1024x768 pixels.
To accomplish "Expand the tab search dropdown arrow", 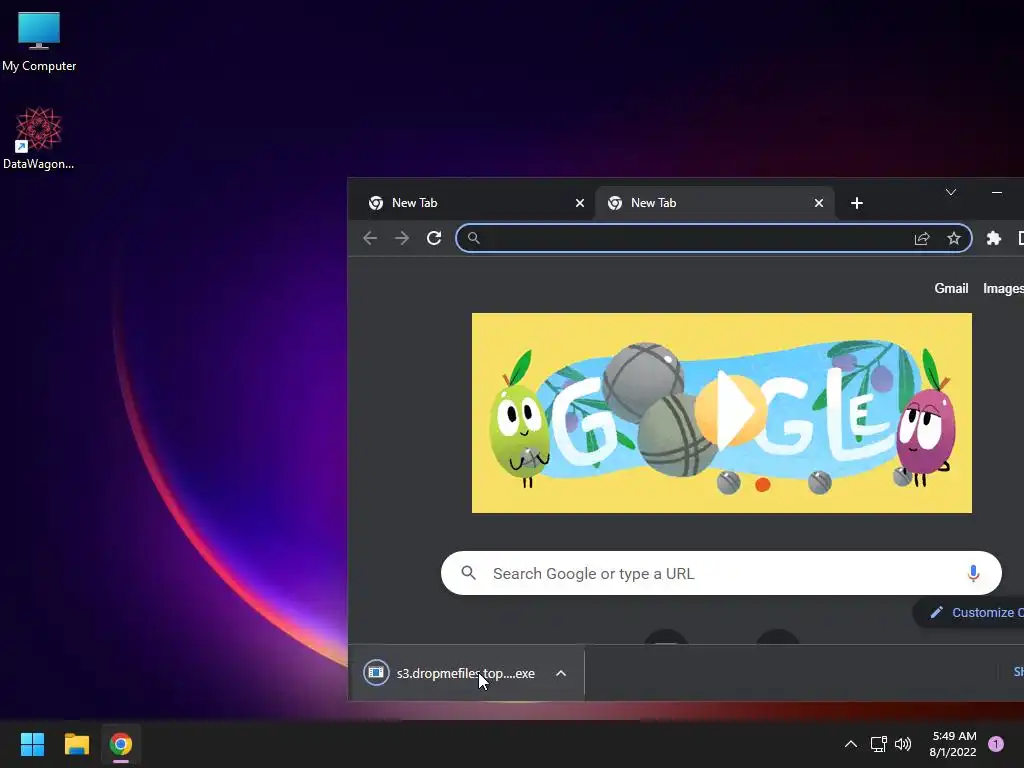I will [x=951, y=192].
